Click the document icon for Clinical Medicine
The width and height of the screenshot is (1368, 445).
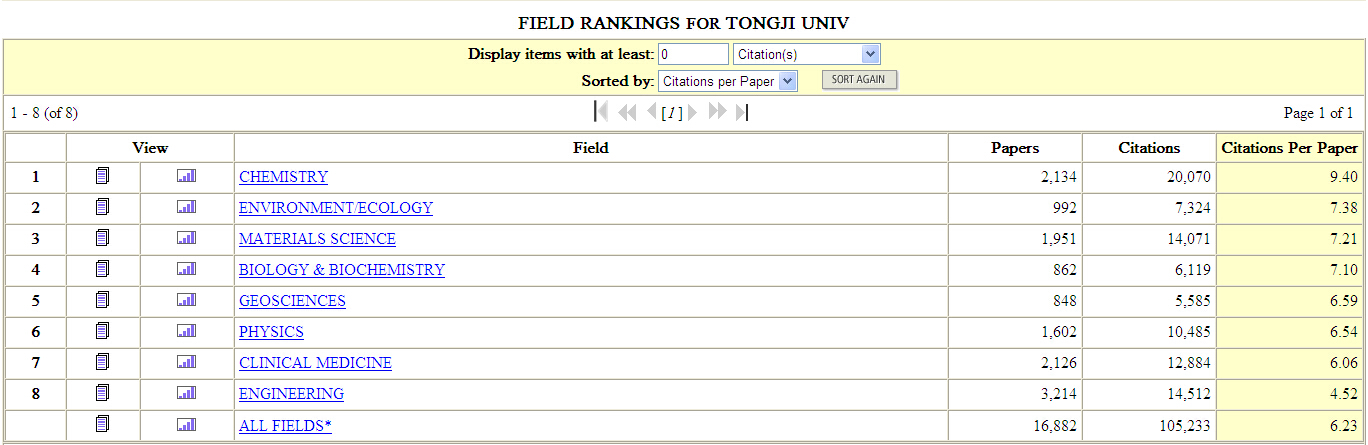pyautogui.click(x=102, y=362)
